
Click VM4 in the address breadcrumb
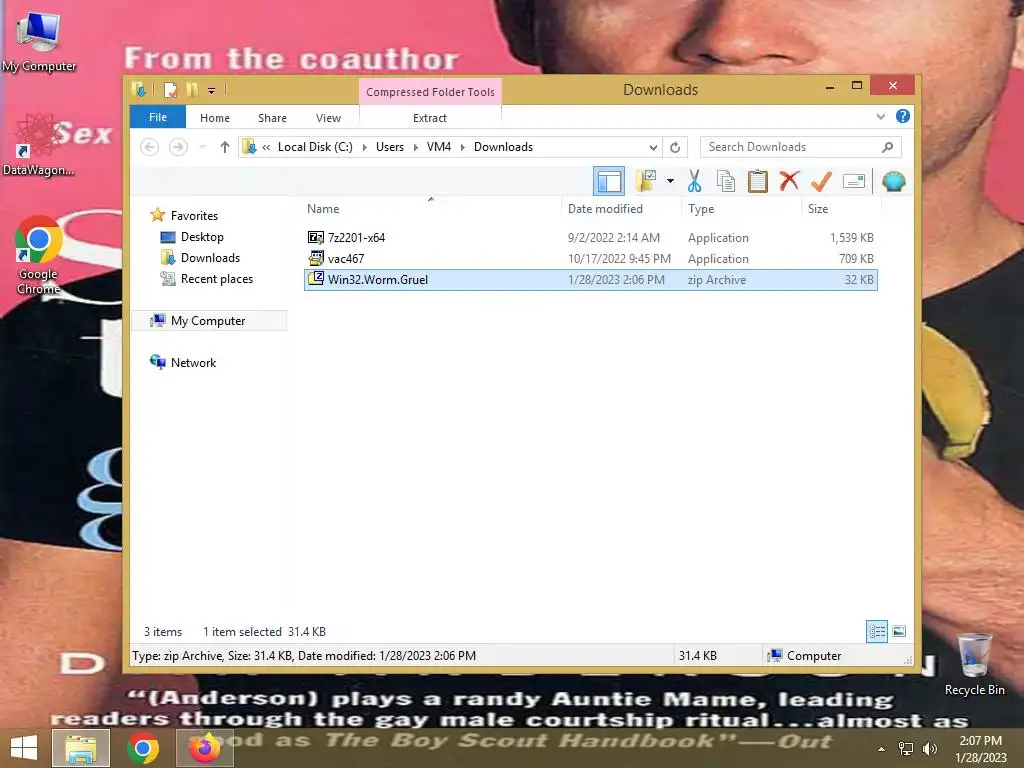pos(439,147)
